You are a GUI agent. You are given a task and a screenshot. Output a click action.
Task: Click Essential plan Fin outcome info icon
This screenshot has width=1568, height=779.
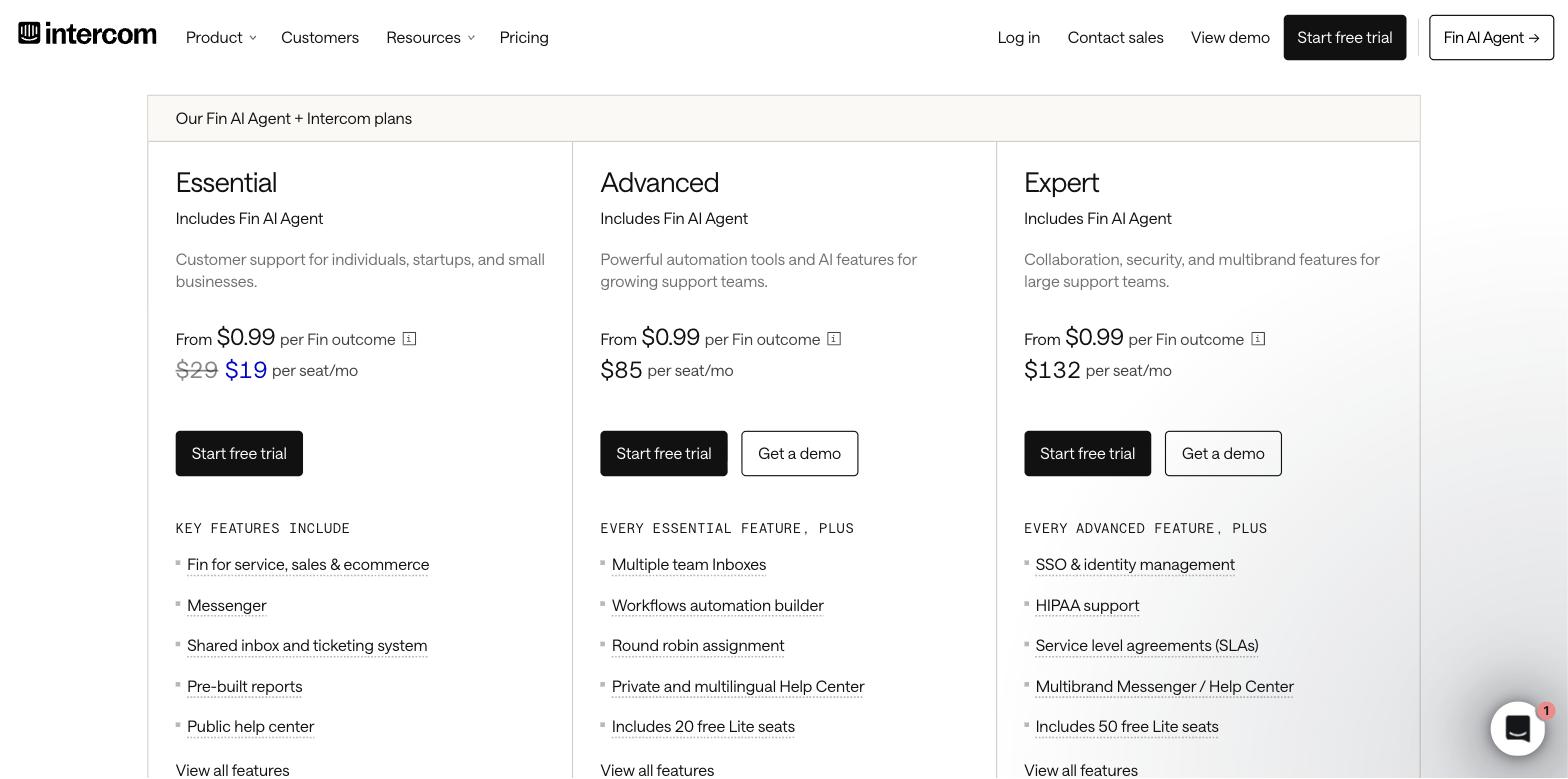pos(409,339)
